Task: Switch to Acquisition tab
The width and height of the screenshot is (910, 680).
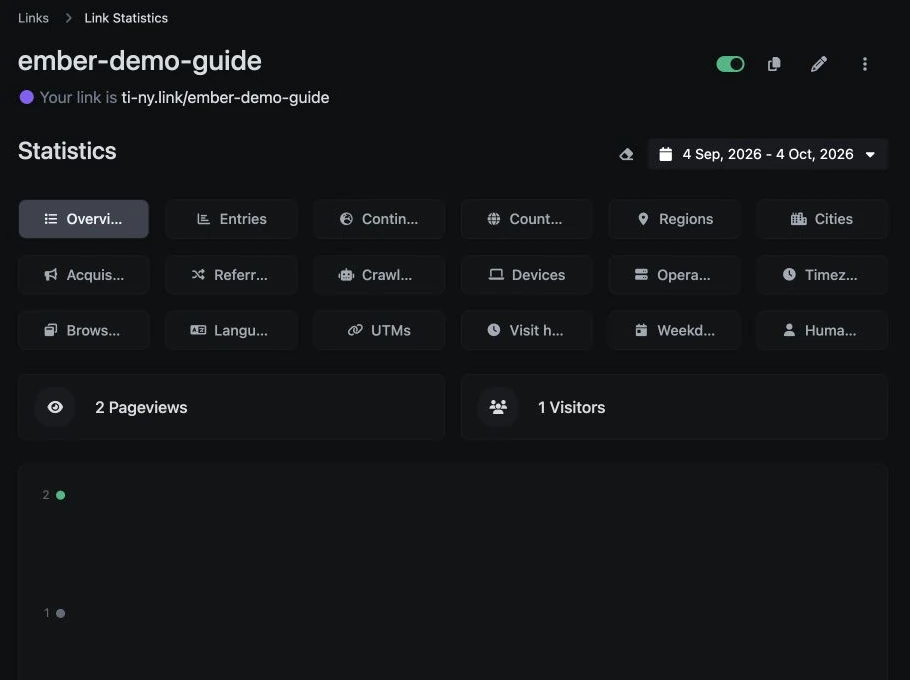Action: click(x=84, y=274)
